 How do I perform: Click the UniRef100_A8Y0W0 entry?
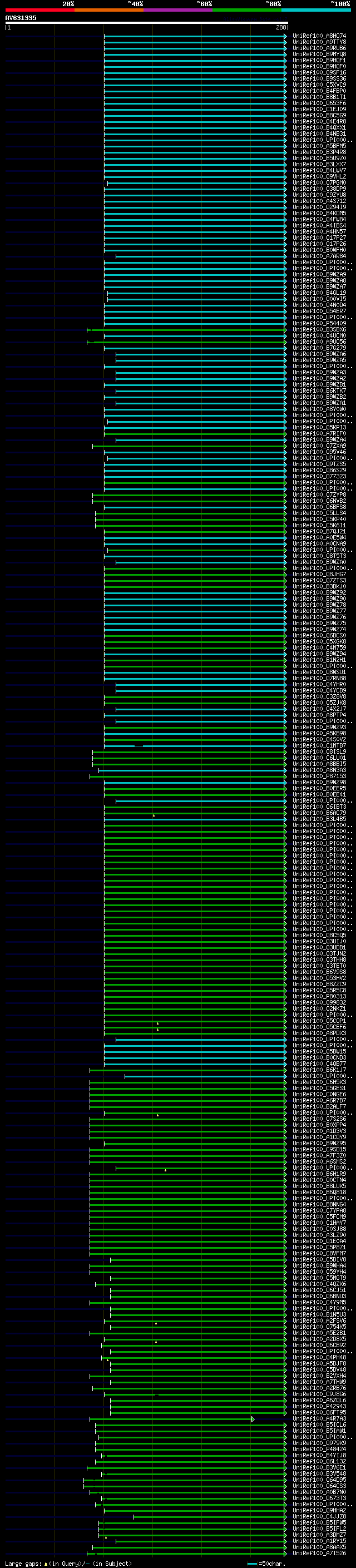[x=319, y=409]
